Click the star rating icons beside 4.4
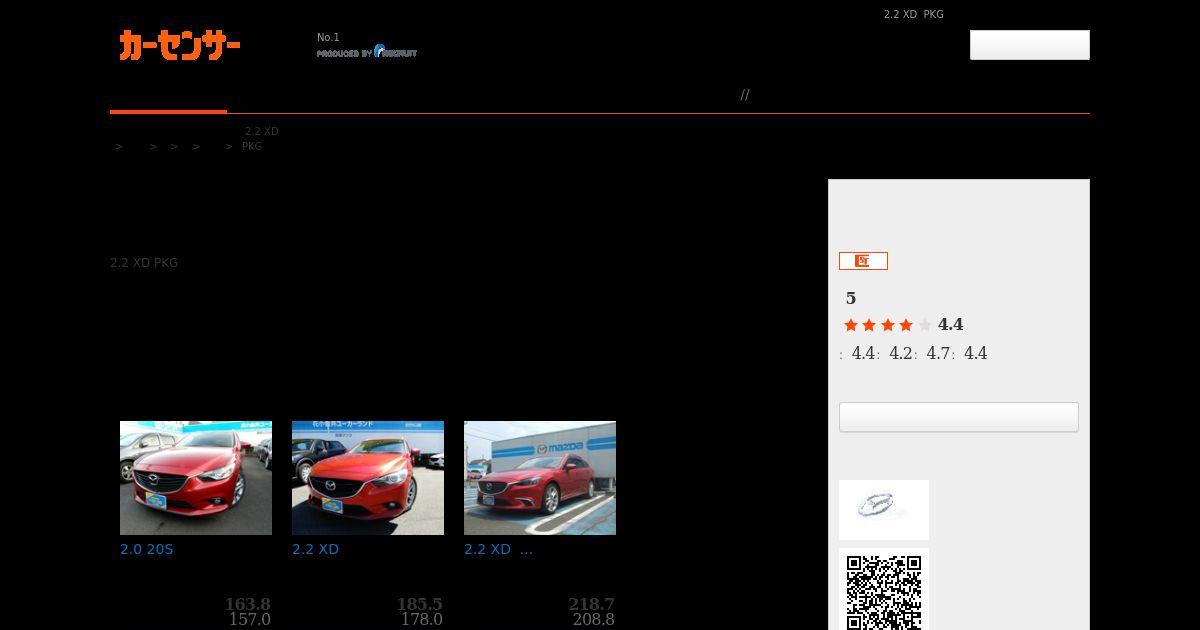This screenshot has height=630, width=1200. [888, 325]
